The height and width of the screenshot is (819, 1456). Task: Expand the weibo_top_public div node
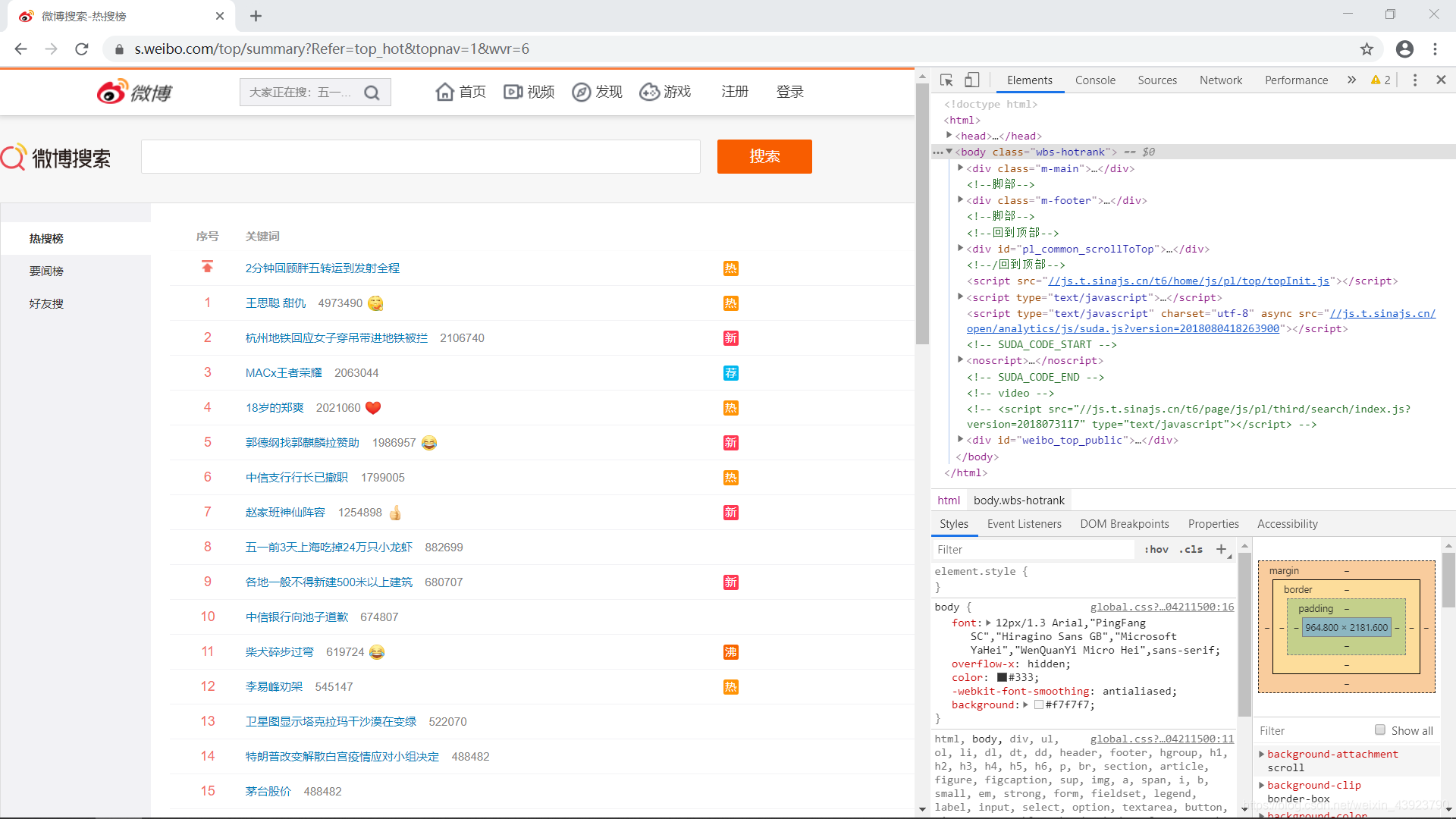960,439
